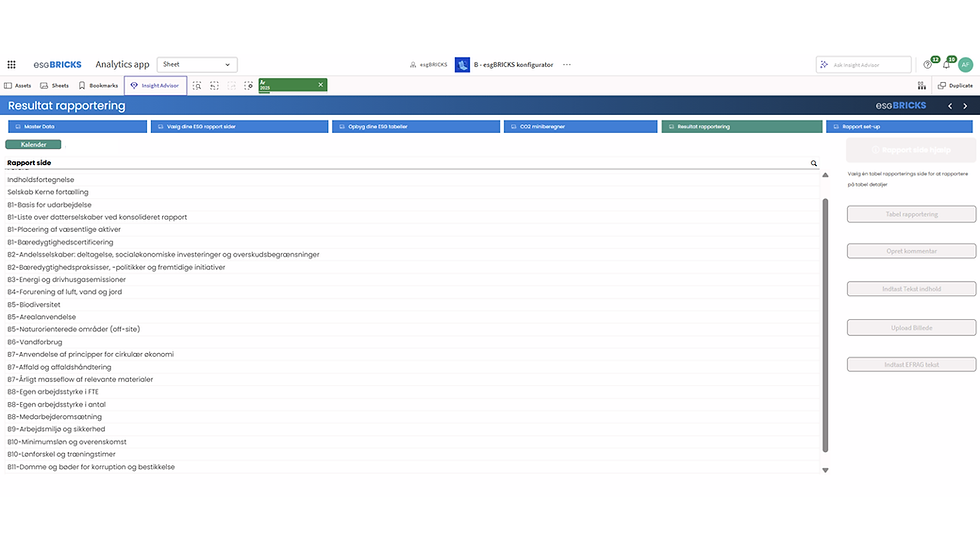Image resolution: width=980 pixels, height=551 pixels.
Task: Click the list scroll-up arrow
Action: coord(825,176)
